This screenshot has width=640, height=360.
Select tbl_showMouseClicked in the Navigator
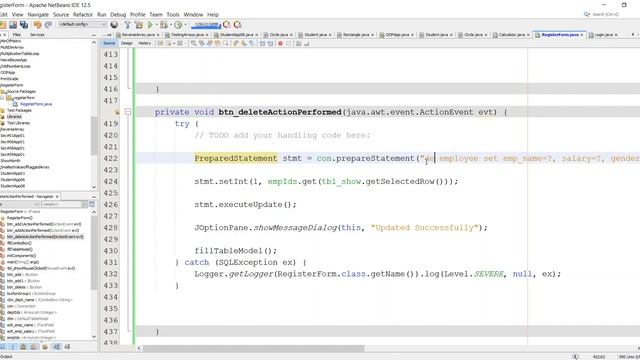pos(41,269)
